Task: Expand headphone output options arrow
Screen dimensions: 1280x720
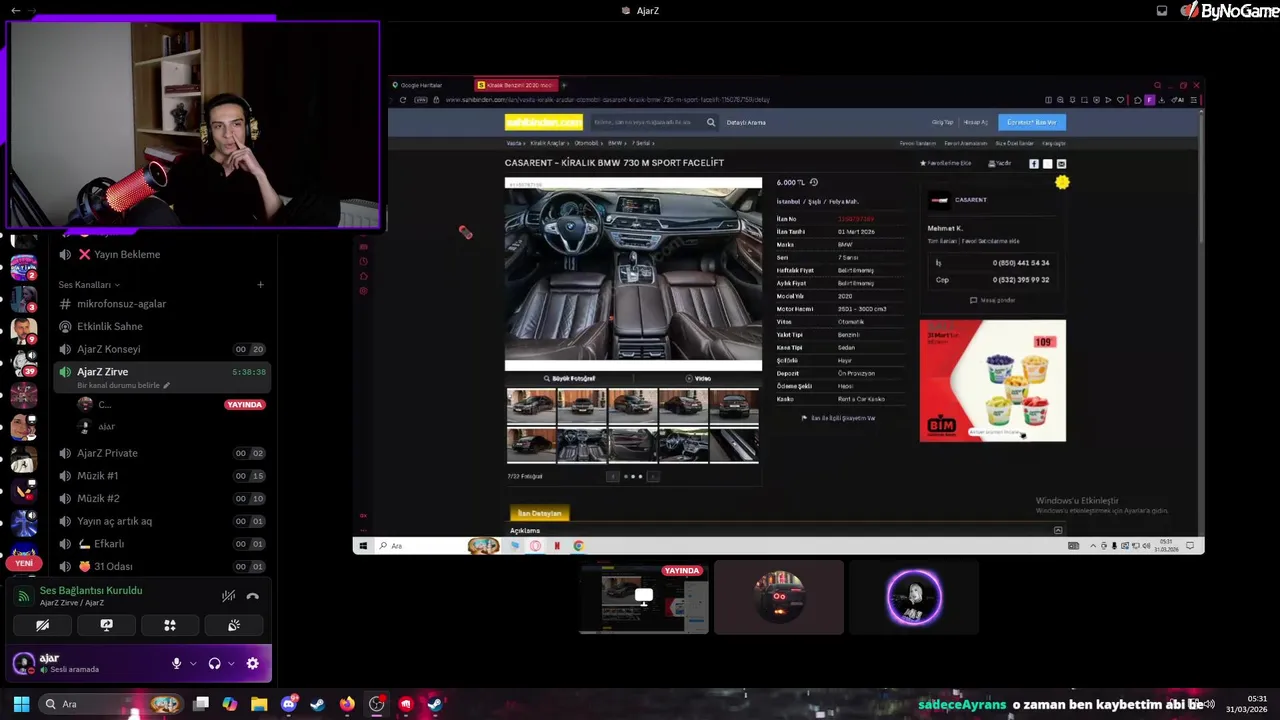Action: pos(231,663)
